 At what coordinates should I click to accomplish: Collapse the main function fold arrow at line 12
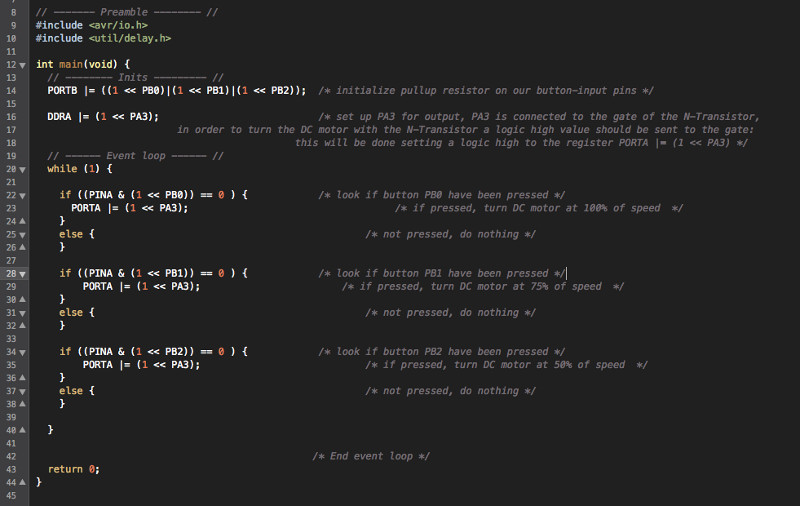[x=22, y=65]
